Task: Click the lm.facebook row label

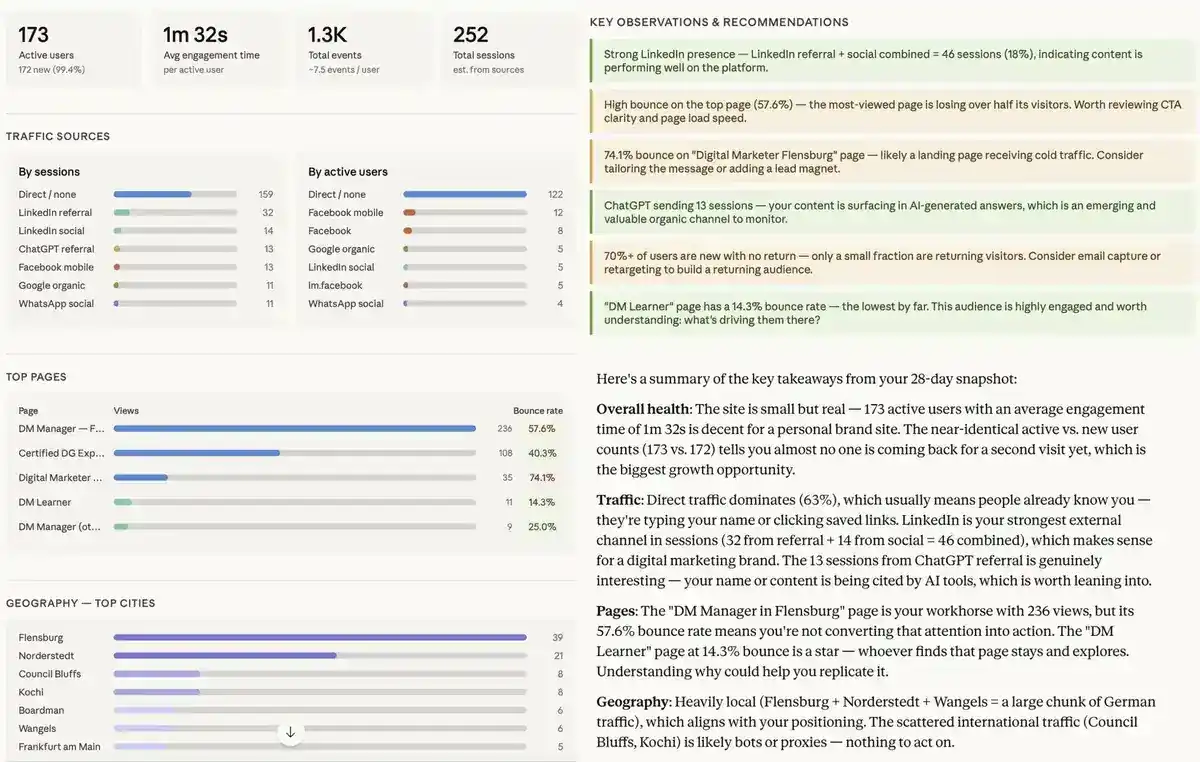Action: tap(335, 285)
